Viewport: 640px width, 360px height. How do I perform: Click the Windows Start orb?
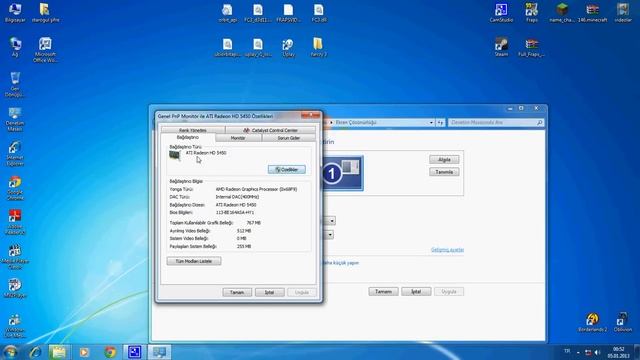pyautogui.click(x=10, y=352)
